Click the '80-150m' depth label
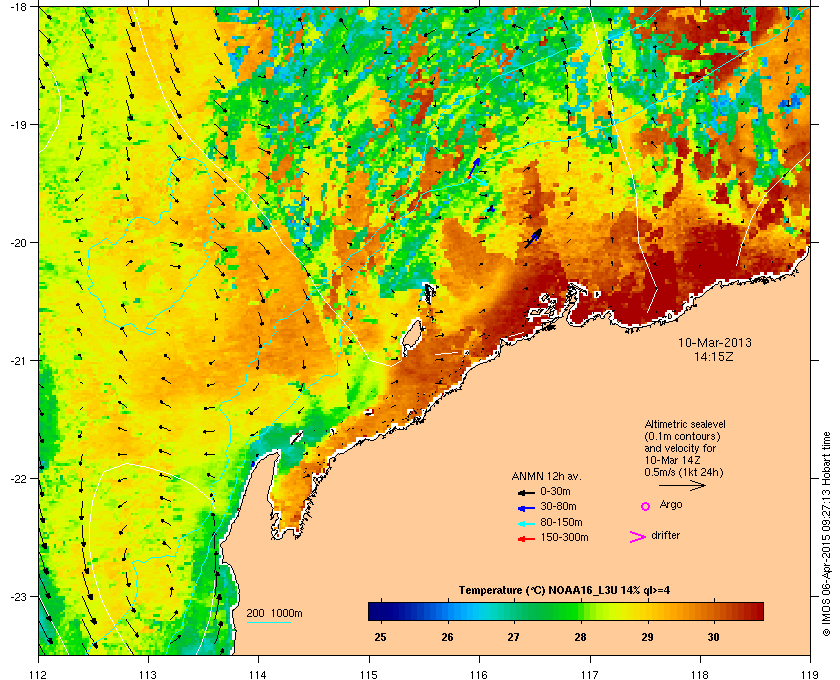This screenshot has height=680, width=840. pyautogui.click(x=561, y=522)
